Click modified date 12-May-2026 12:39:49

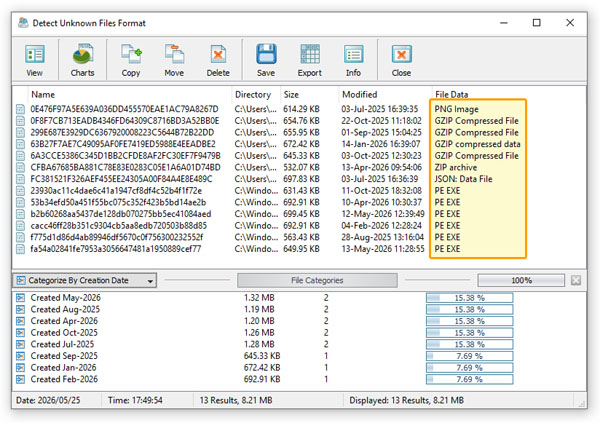(383, 214)
